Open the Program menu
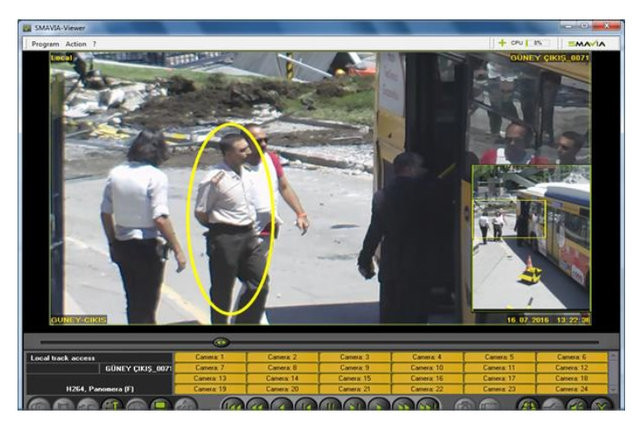Screen dimensions: 640x422 pyautogui.click(x=45, y=44)
